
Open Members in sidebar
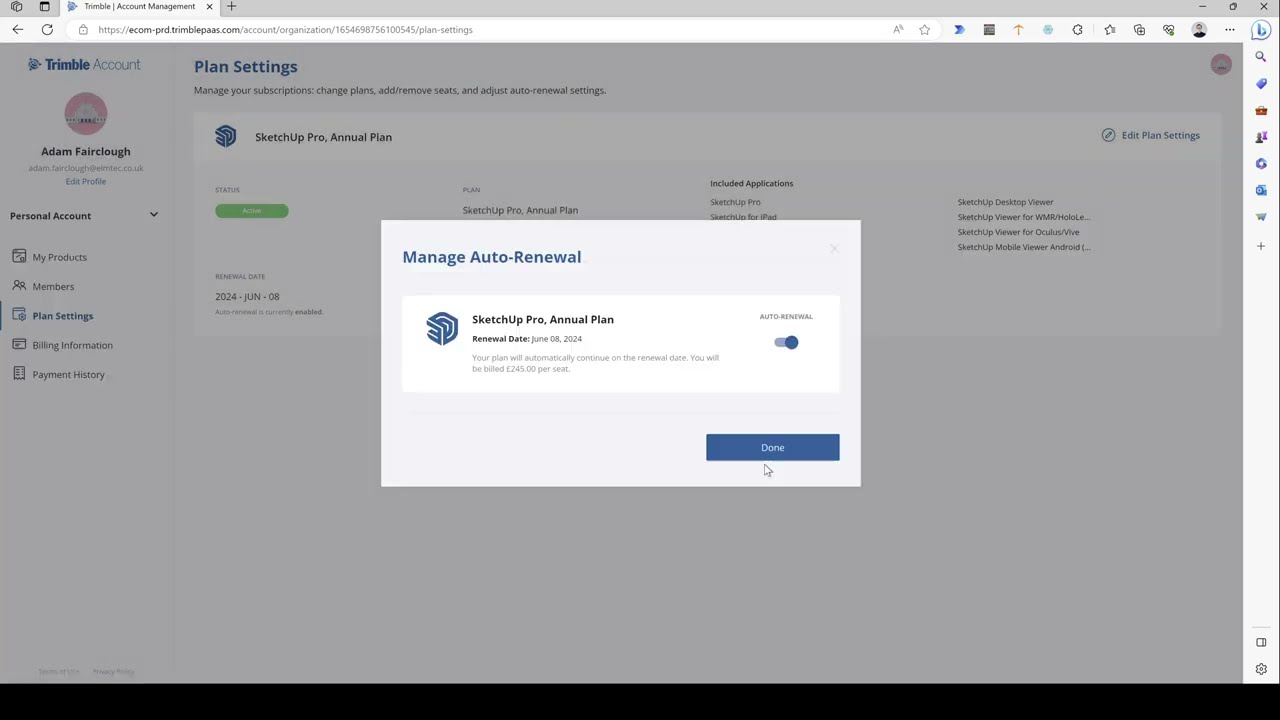click(53, 286)
